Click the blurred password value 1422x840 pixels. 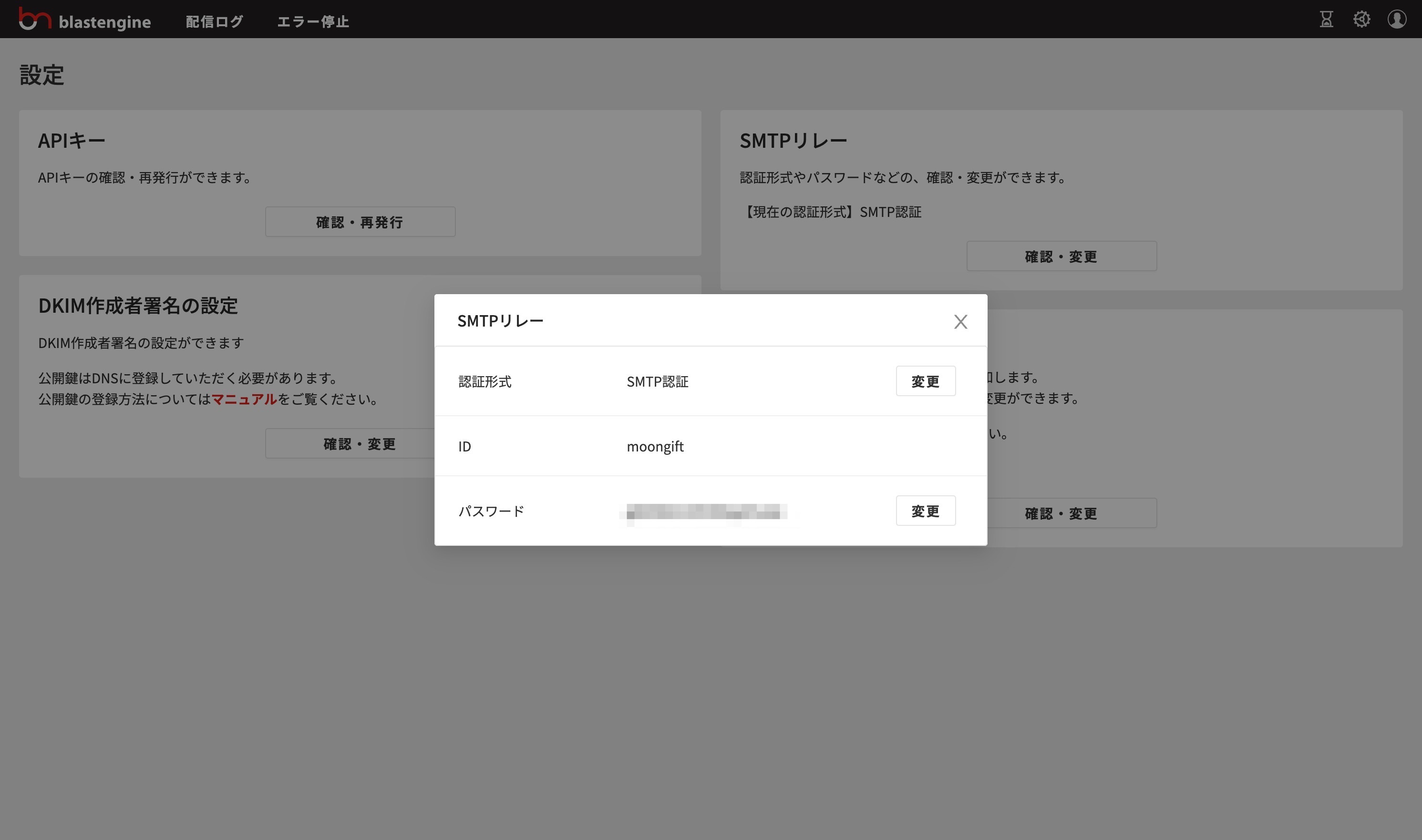click(705, 512)
